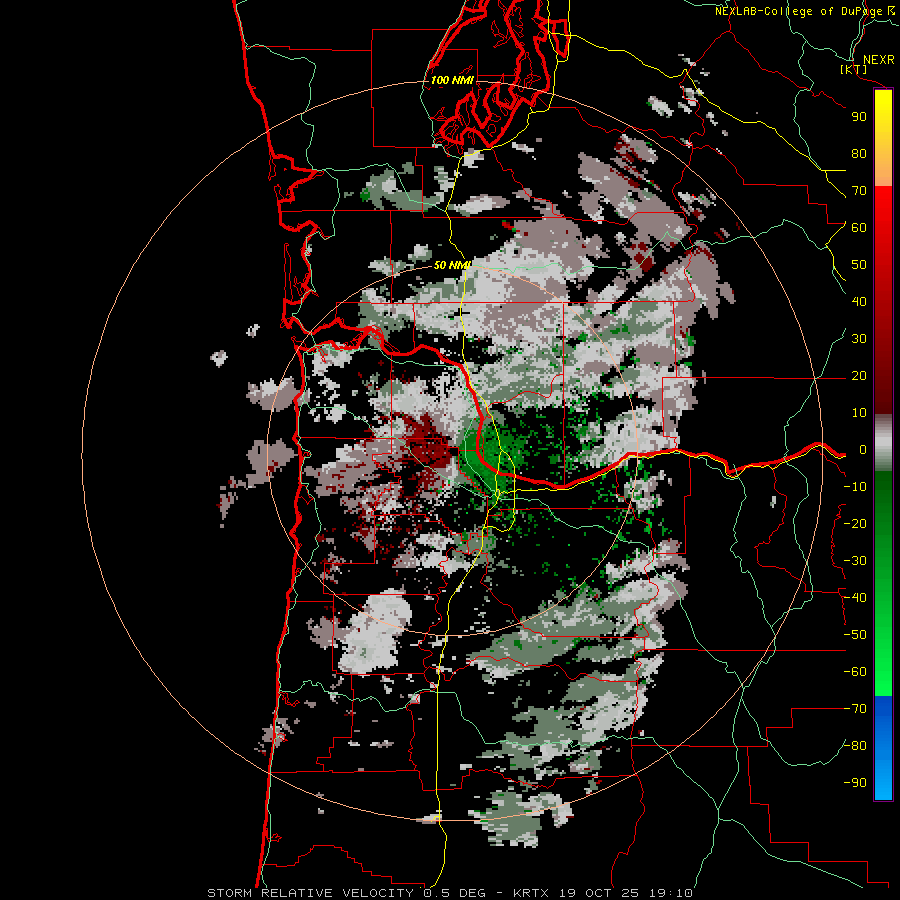Click the "NEXR" label above the color bar
Screen dimensions: 900x900
(878, 59)
